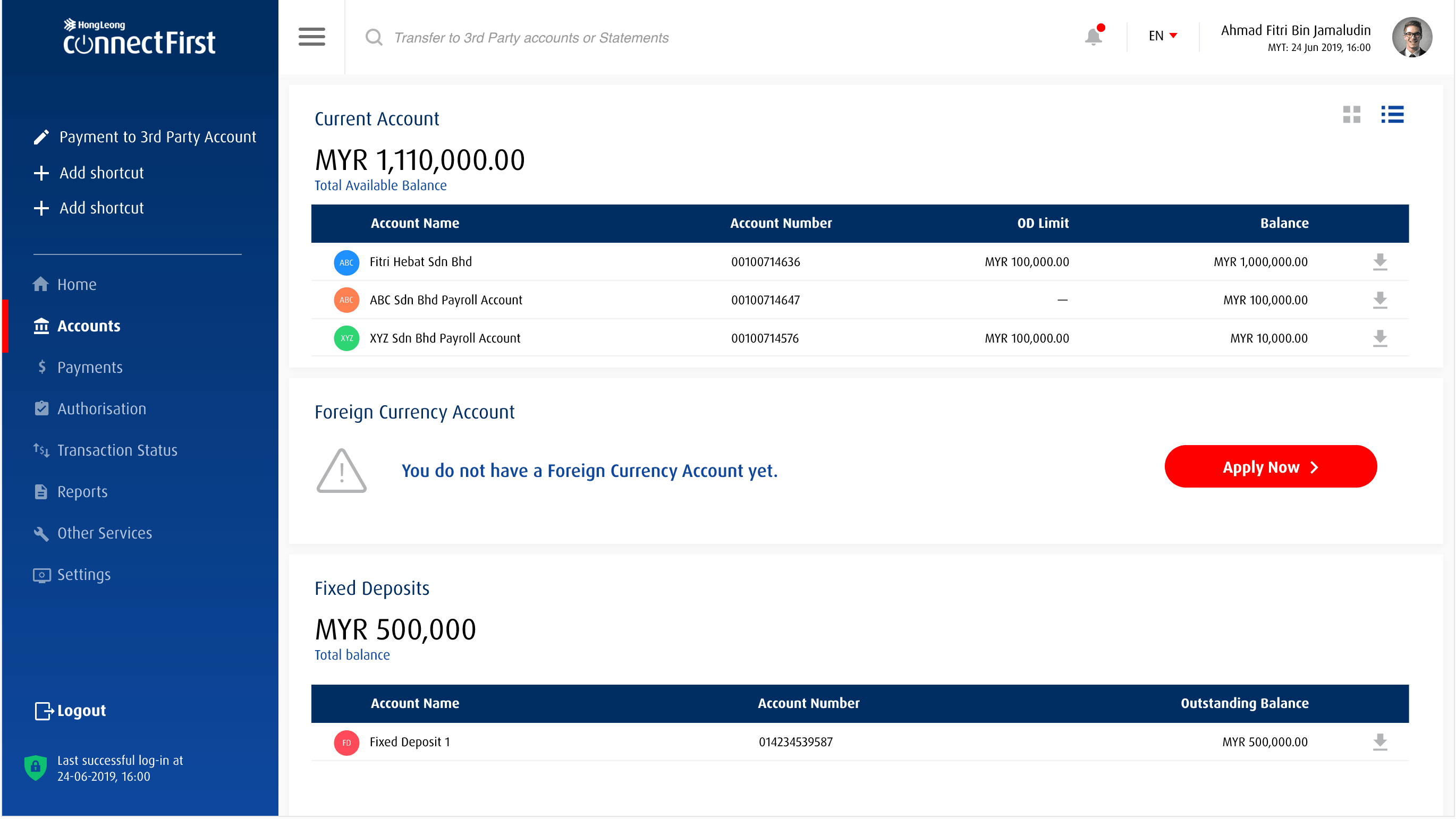Open the hamburger navigation menu

pyautogui.click(x=311, y=37)
